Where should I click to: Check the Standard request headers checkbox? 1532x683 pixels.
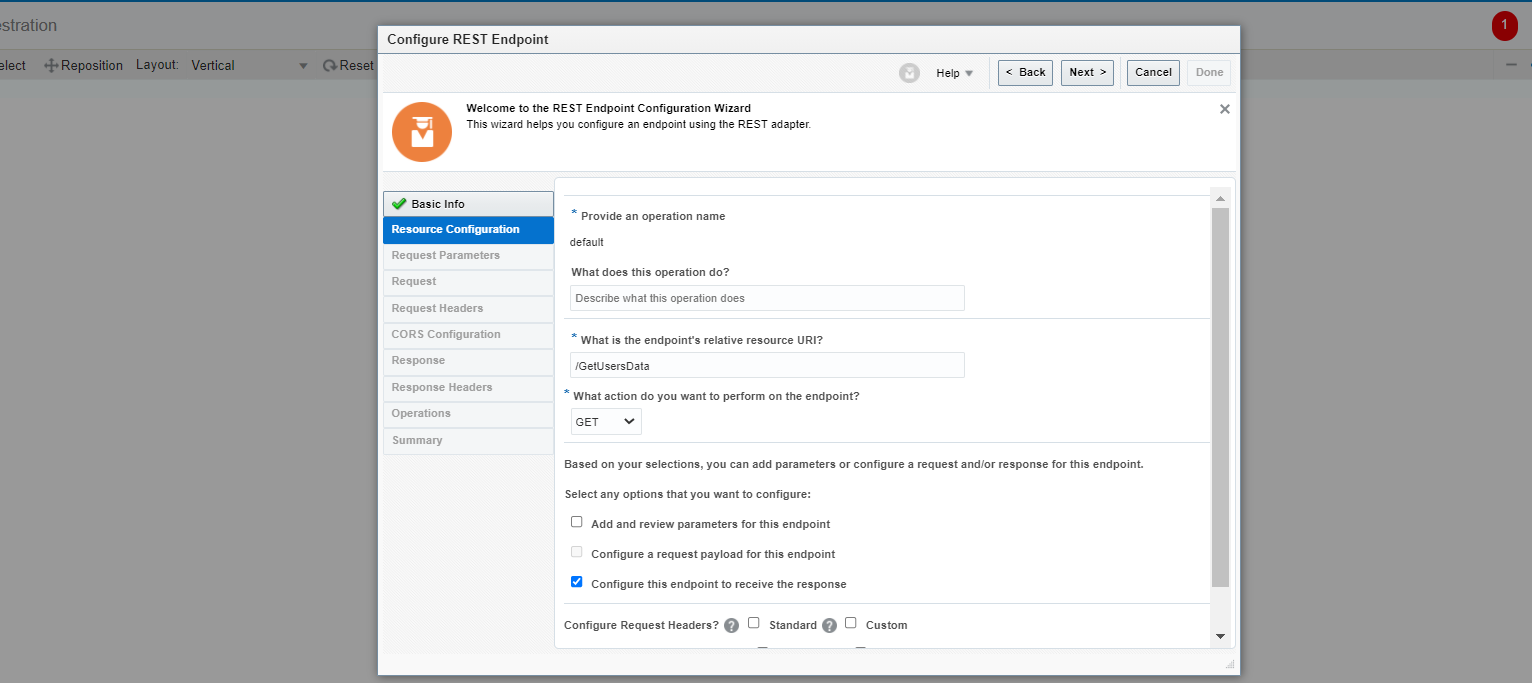(x=753, y=623)
